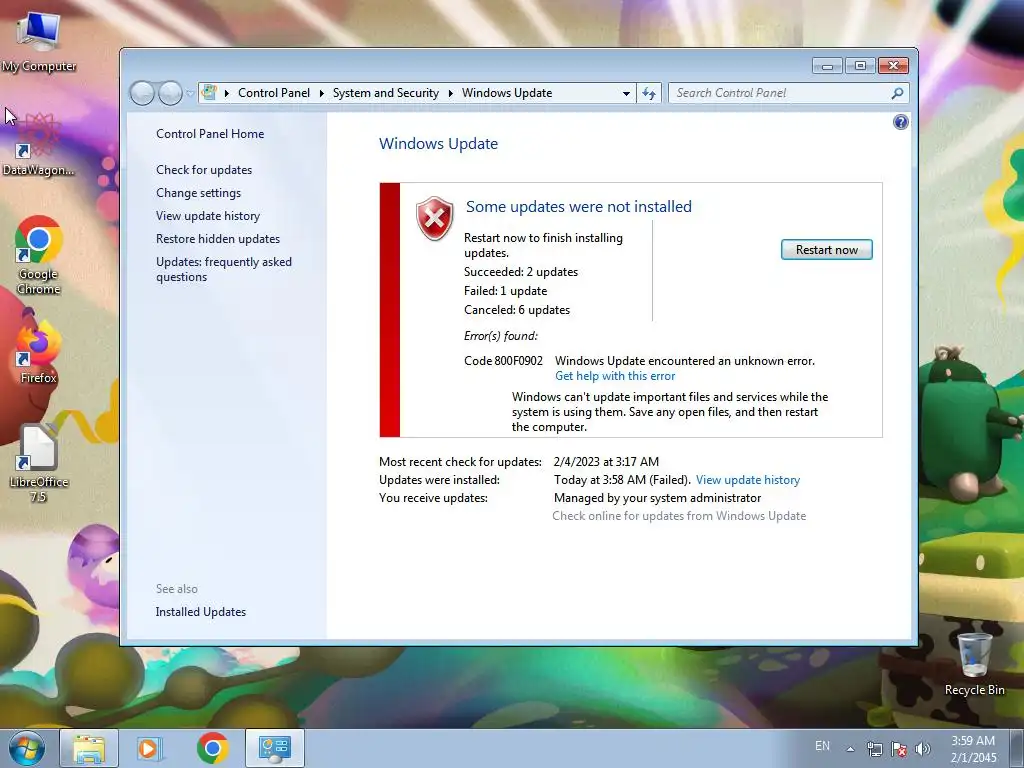
Task: Click 'Failed: 1 update' text
Action: (x=505, y=291)
